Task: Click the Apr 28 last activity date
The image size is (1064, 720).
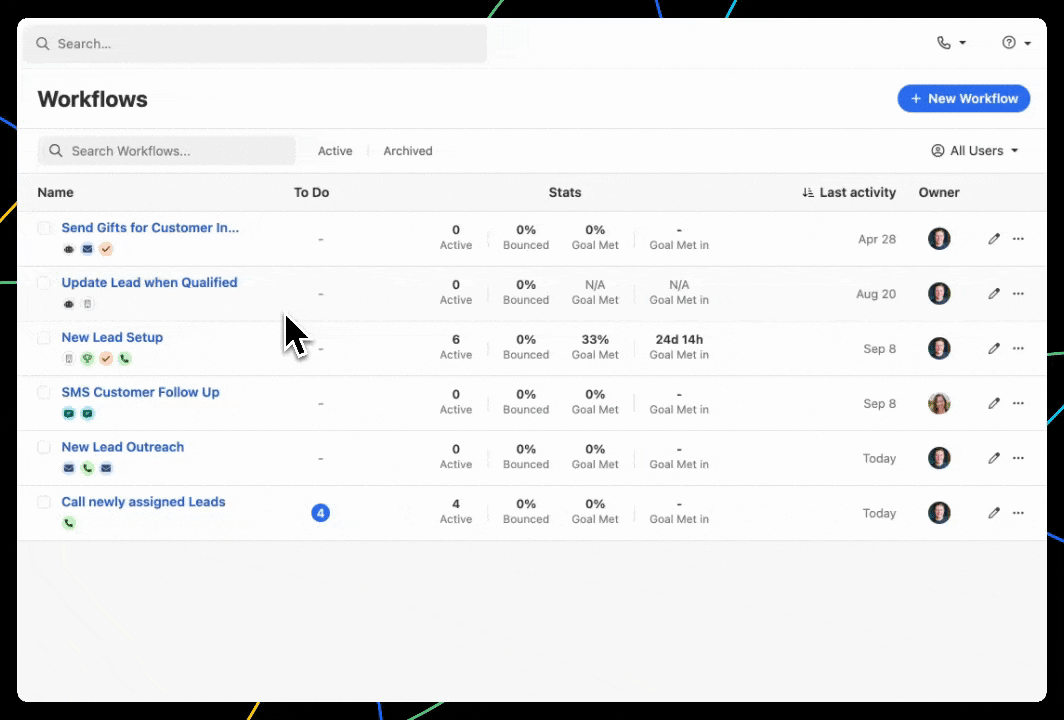Action: (877, 239)
